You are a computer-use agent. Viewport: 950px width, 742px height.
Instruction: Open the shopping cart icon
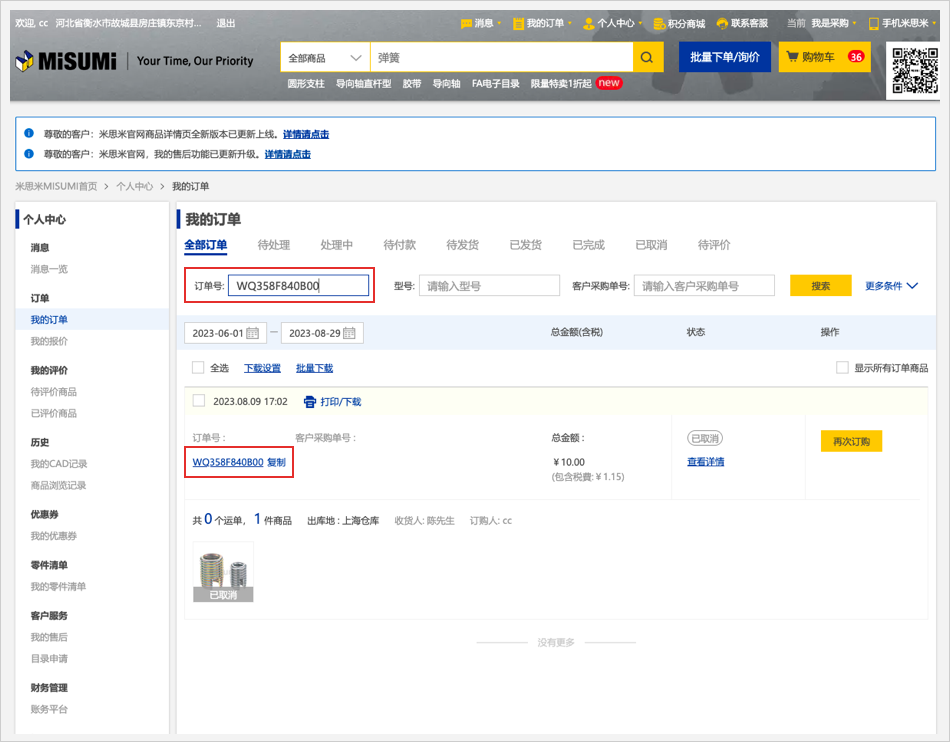[793, 57]
